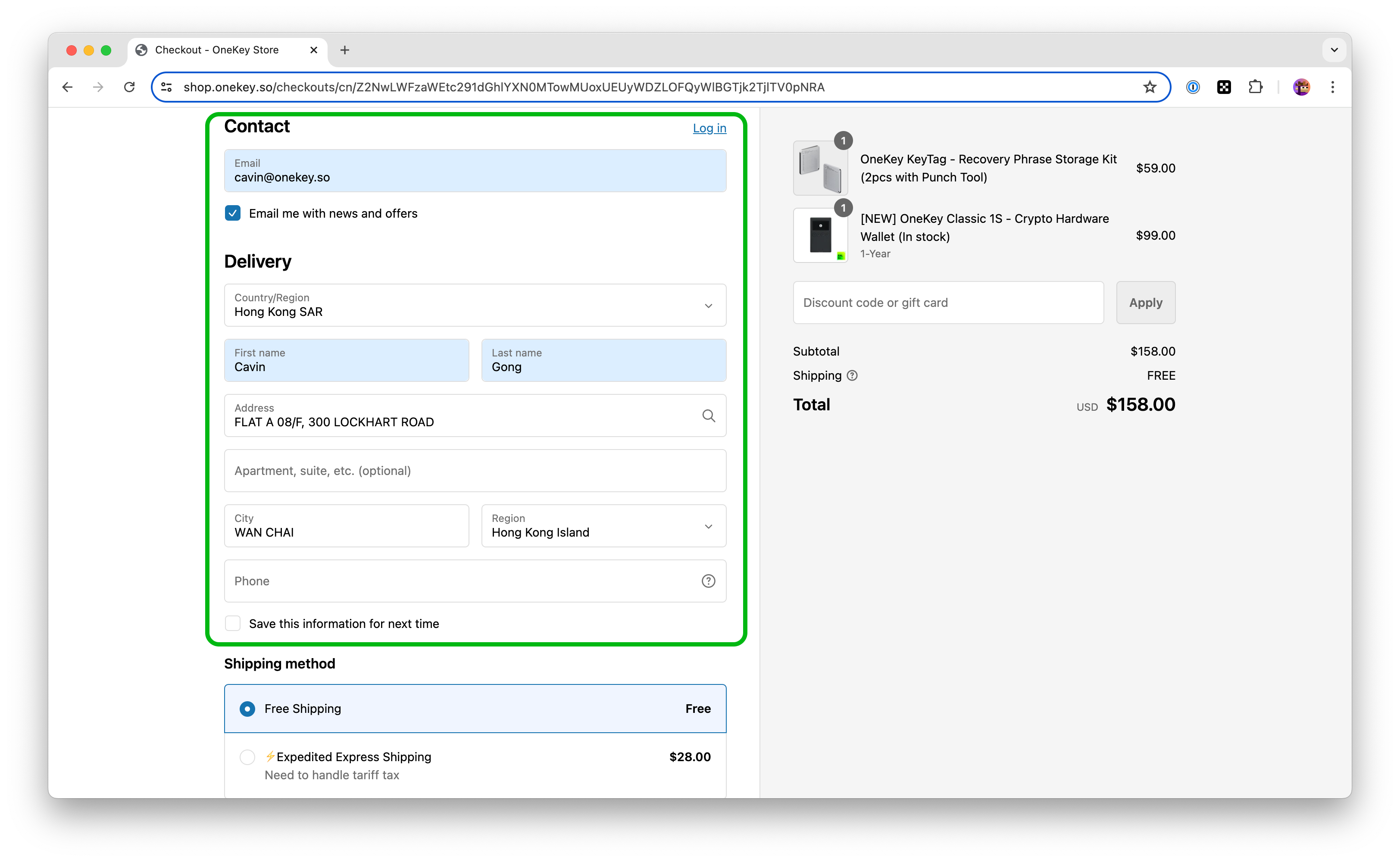Click the OneKey Classic 1S product name

coord(984,228)
